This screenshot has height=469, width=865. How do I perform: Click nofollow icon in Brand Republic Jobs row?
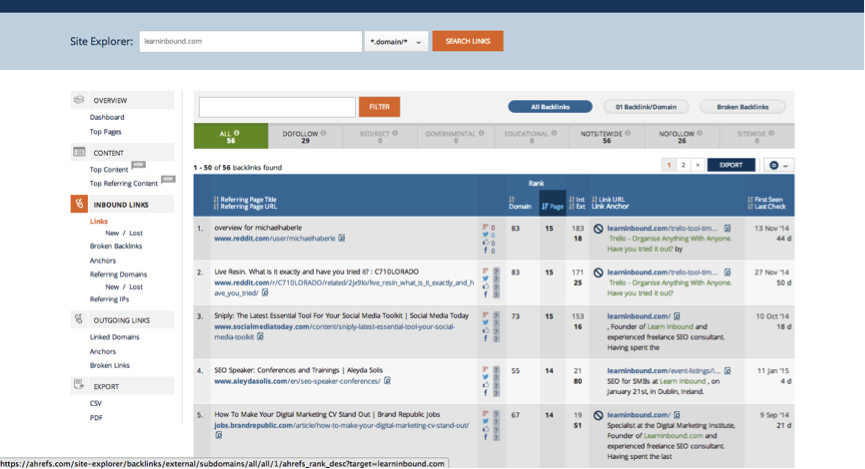598,415
